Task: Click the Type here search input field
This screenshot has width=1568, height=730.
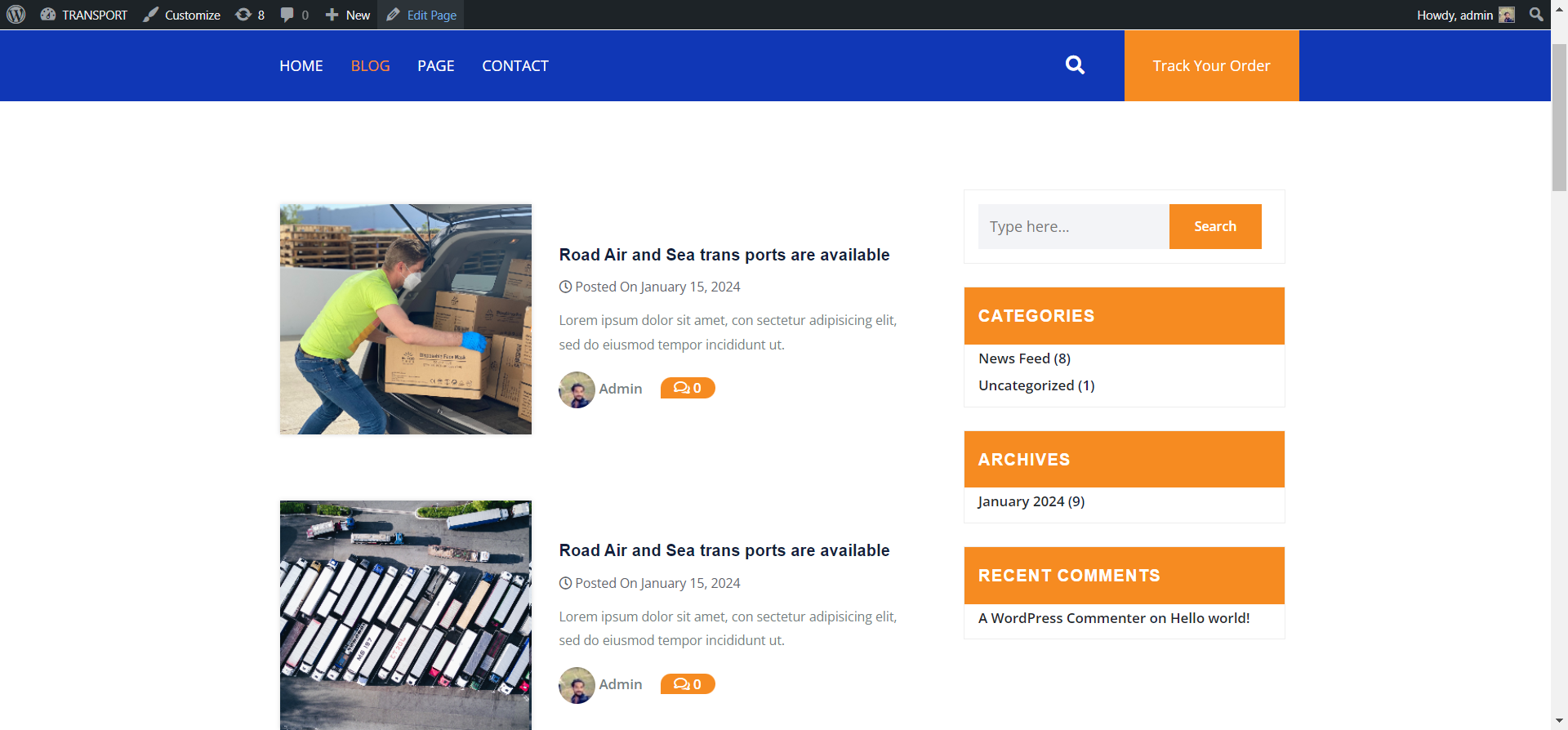Action: 1073,226
